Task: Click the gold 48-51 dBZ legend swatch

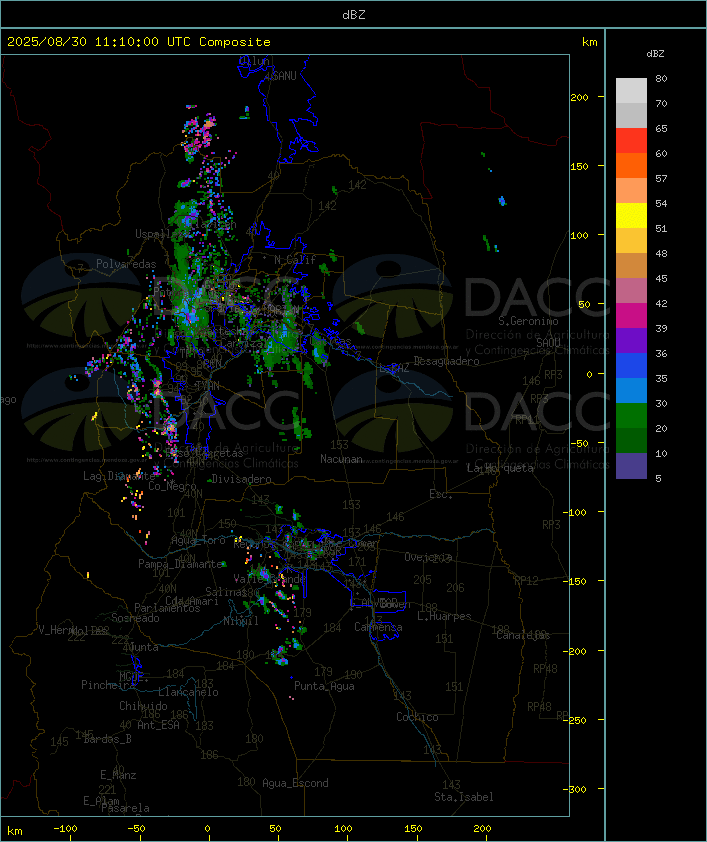Action: pos(631,241)
